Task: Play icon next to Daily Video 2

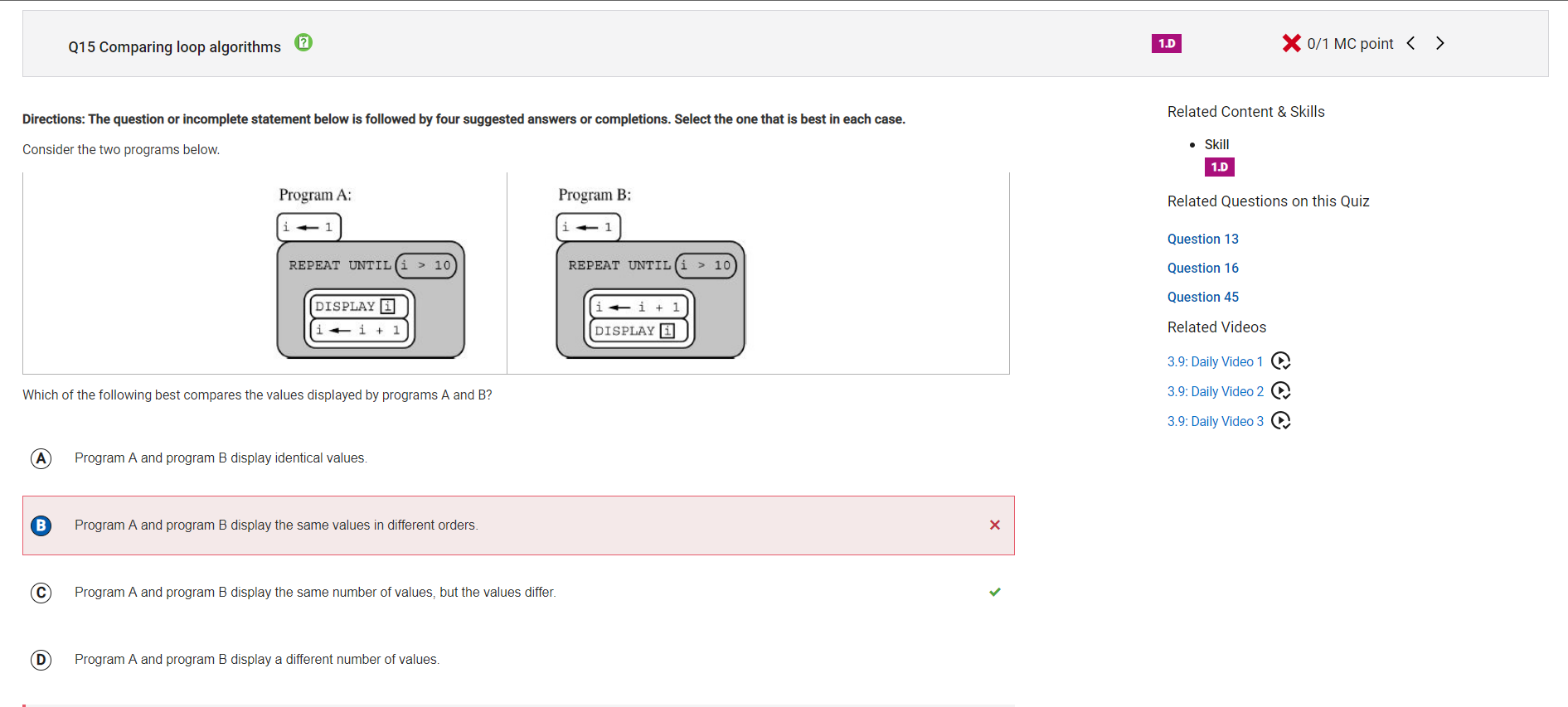Action: point(1281,391)
